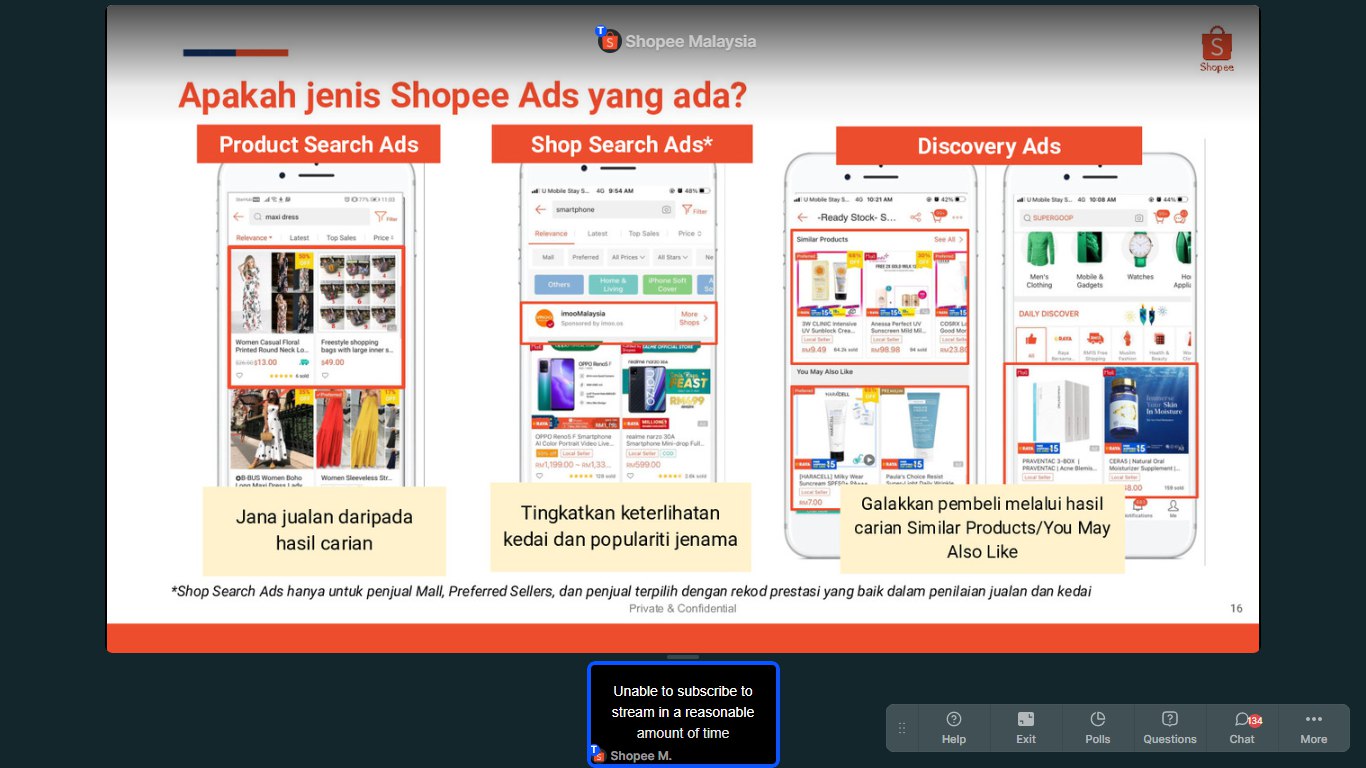Open the Polls panel

[x=1098, y=728]
